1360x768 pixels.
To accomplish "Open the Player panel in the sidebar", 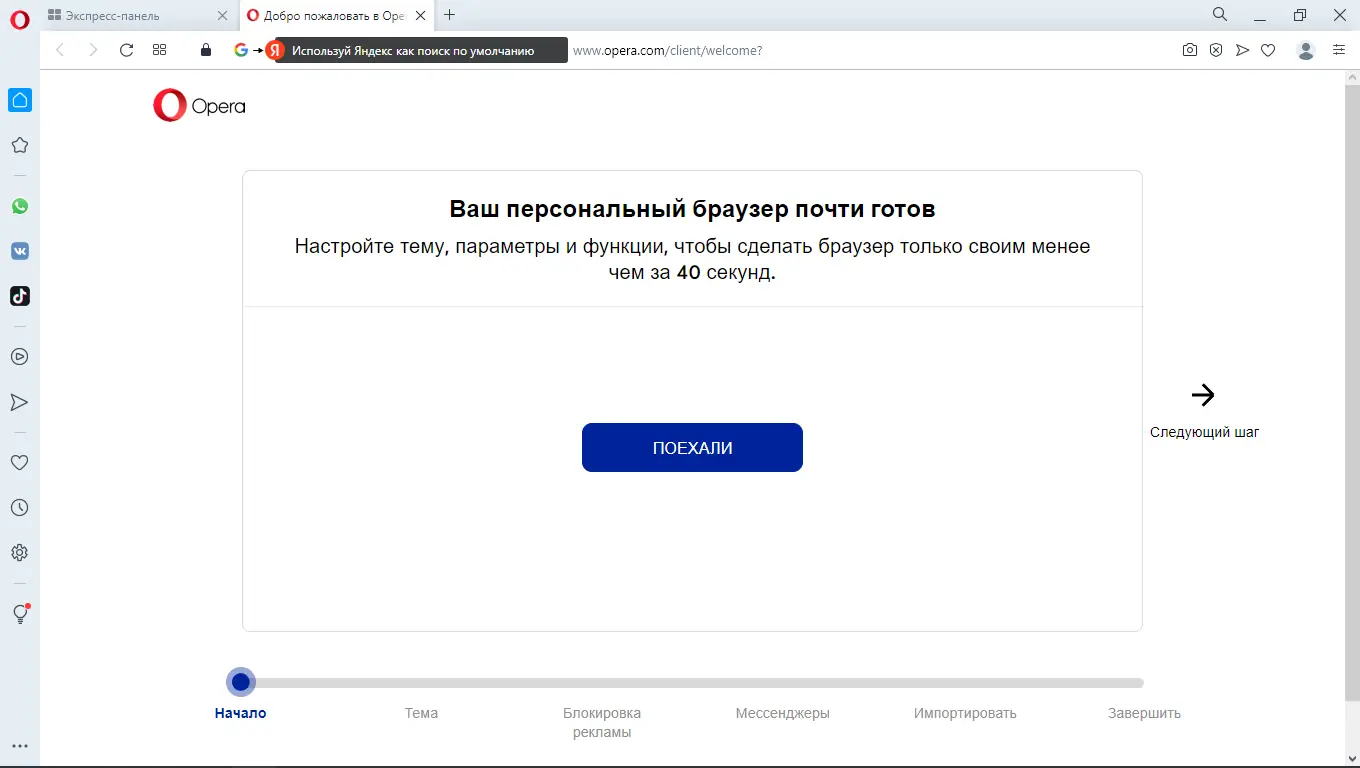I will pos(20,356).
